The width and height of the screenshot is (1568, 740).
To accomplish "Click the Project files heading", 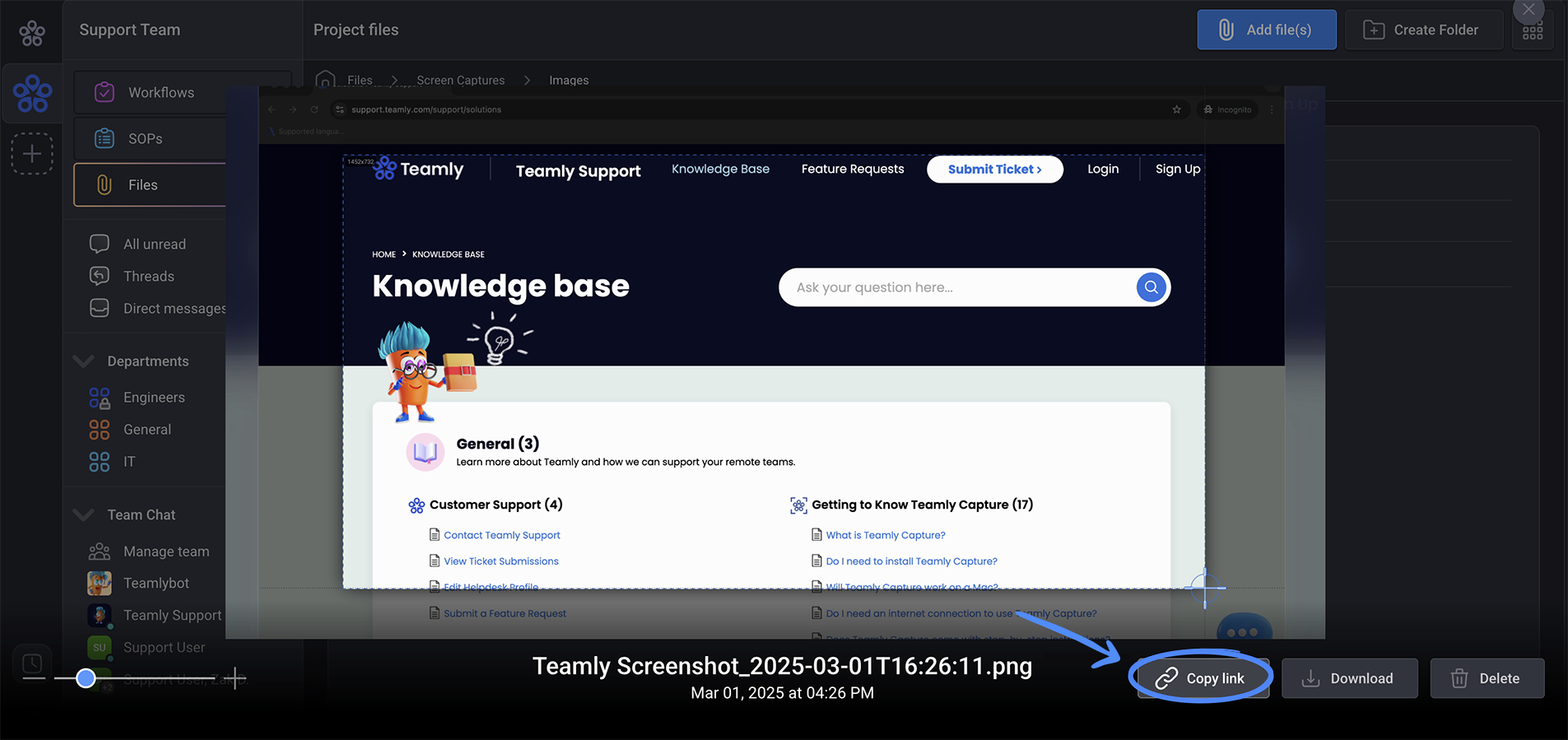I will pyautogui.click(x=356, y=30).
